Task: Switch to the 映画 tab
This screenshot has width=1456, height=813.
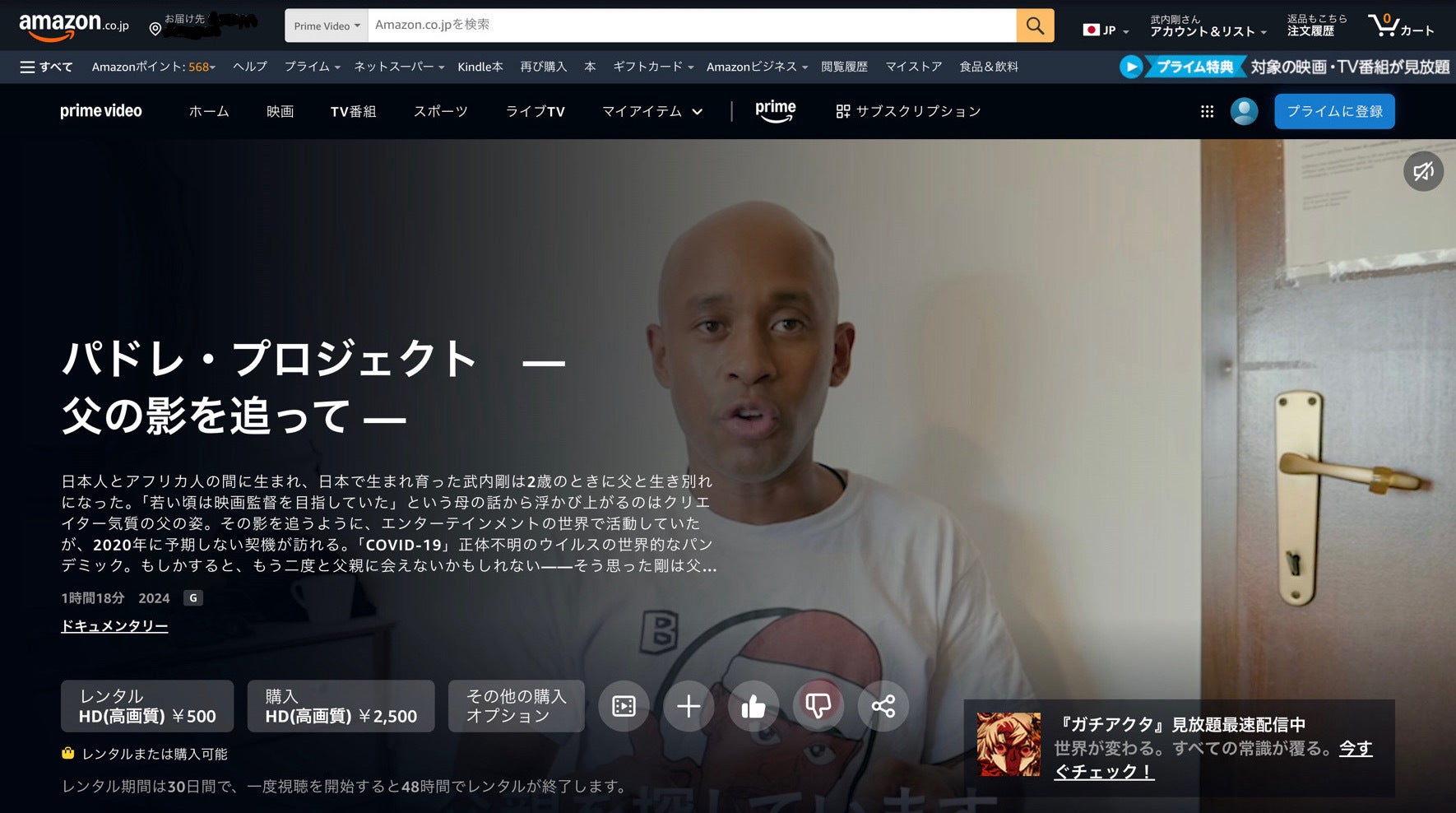Action: pyautogui.click(x=280, y=112)
